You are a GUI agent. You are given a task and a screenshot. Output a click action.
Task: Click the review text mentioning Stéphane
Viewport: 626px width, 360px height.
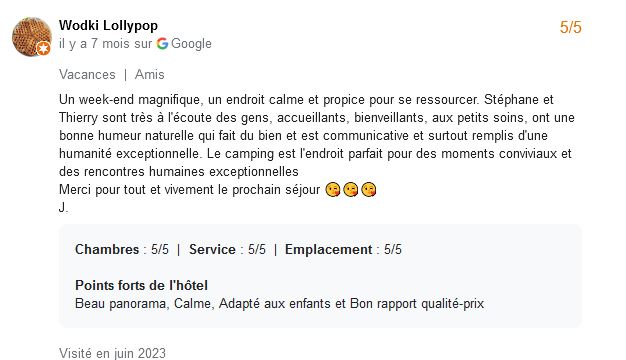pos(315,136)
